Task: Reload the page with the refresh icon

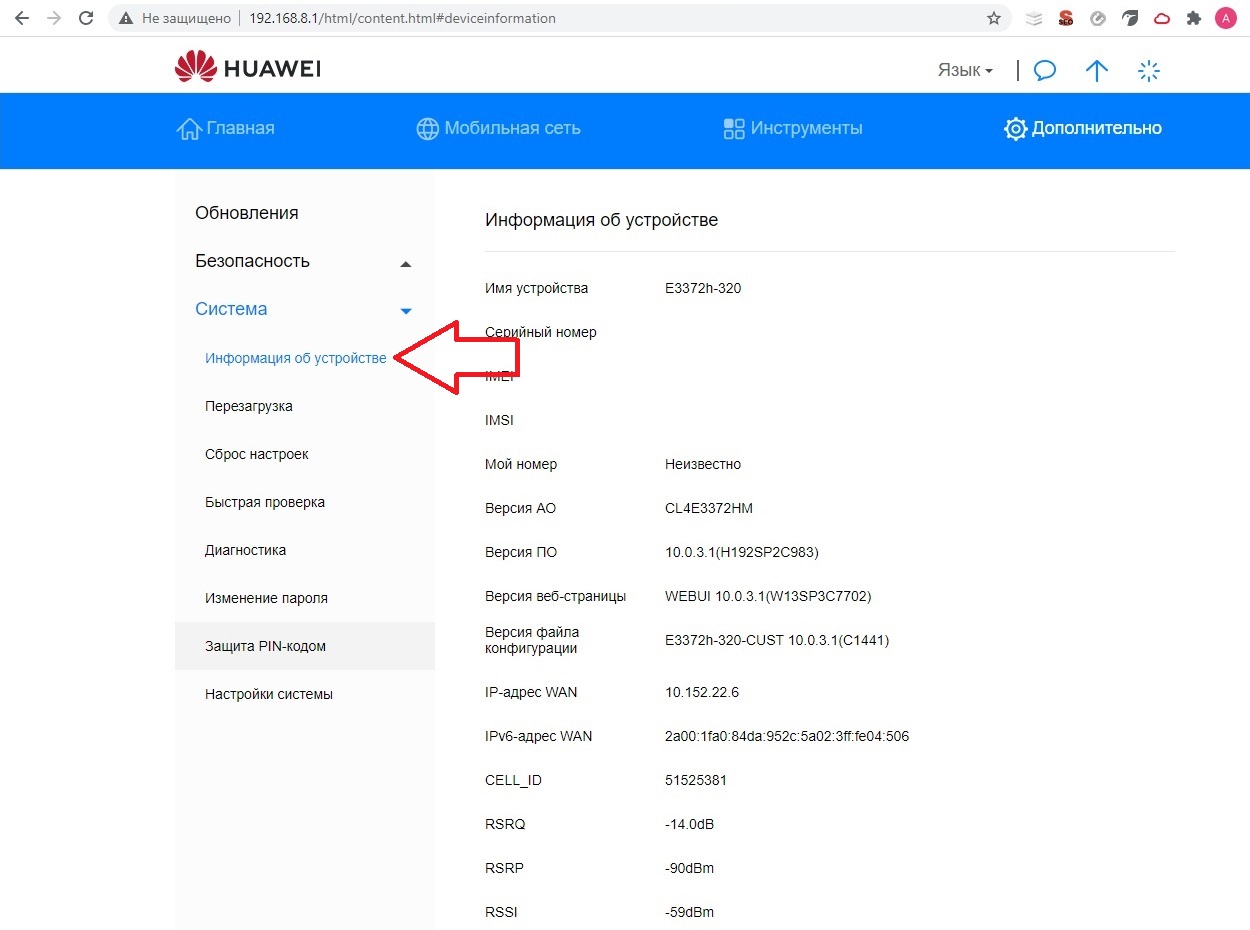Action: pyautogui.click(x=86, y=18)
